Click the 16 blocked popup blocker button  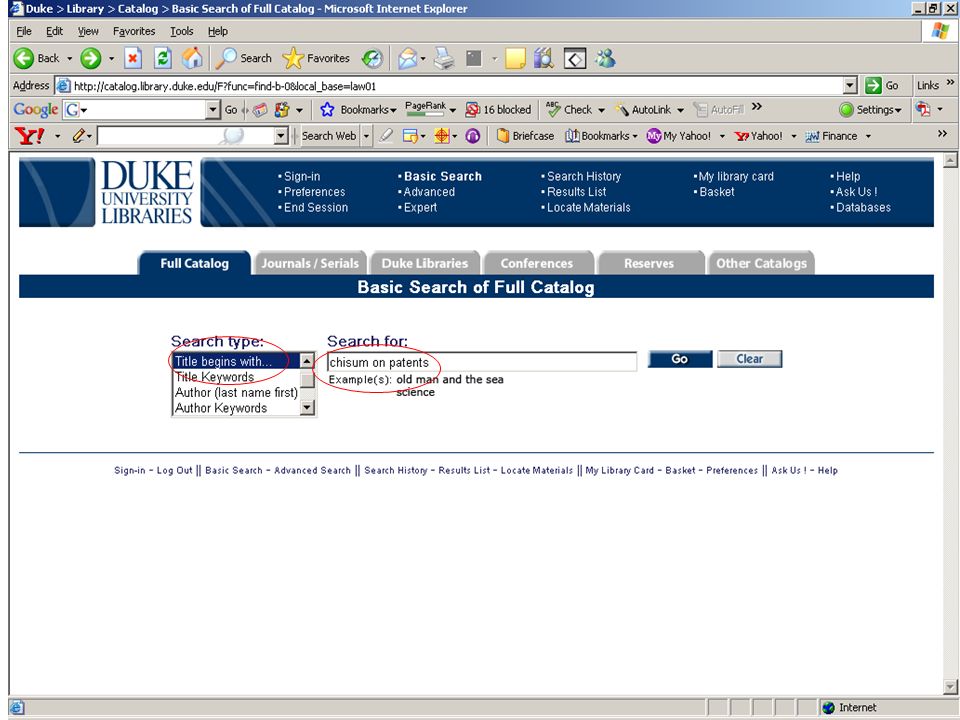coord(498,110)
